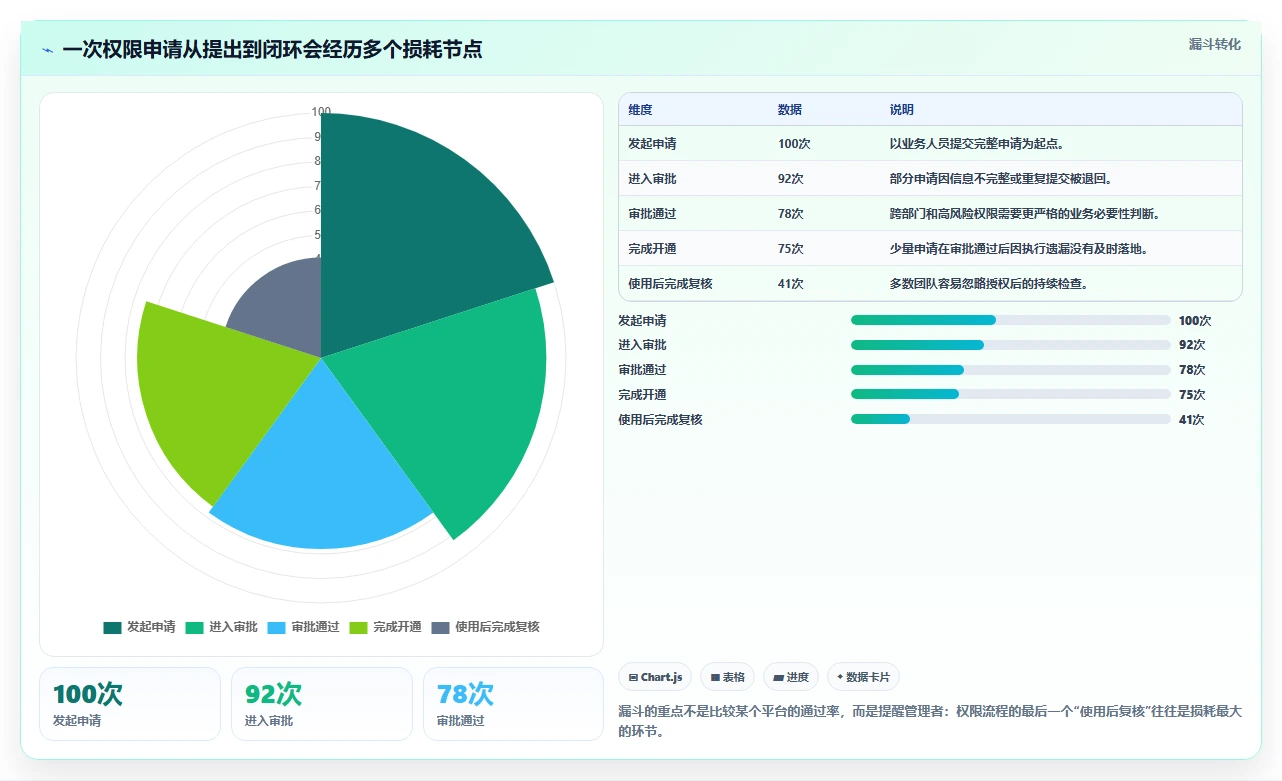The width and height of the screenshot is (1282, 781).
Task: Click the 维度 column header
Action: click(640, 110)
